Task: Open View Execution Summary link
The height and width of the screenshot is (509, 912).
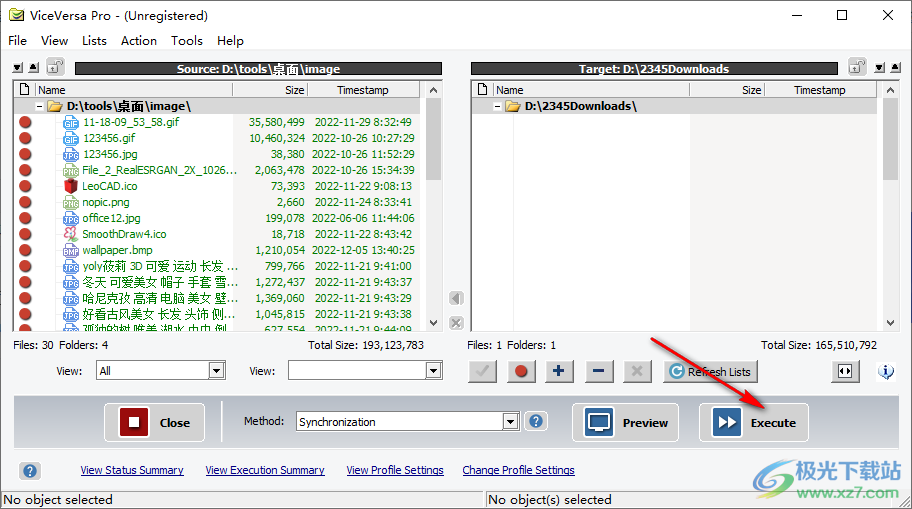Action: click(x=265, y=470)
